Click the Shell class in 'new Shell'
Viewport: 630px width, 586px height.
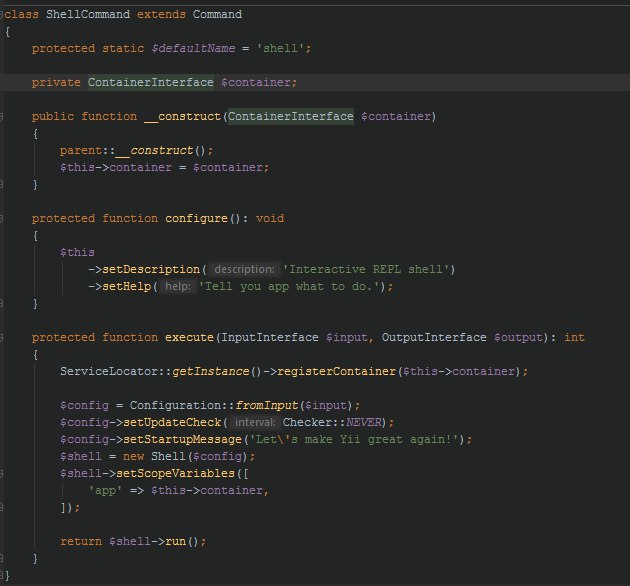point(168,457)
